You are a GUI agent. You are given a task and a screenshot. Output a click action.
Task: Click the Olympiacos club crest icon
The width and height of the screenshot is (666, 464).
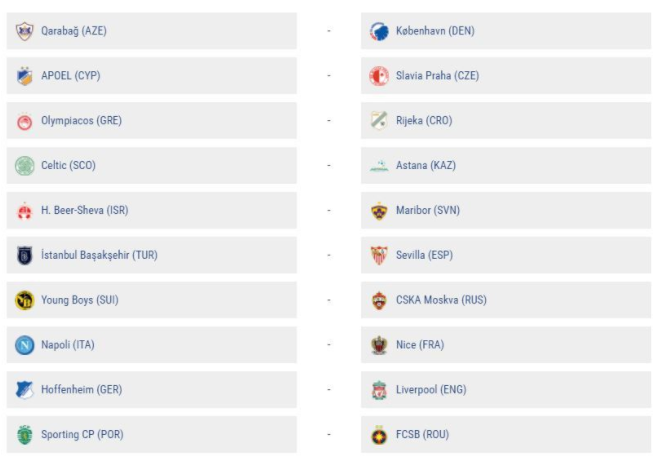click(24, 121)
